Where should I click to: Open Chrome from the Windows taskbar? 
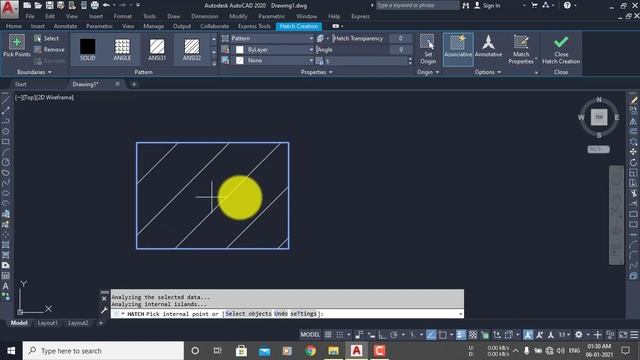310,351
